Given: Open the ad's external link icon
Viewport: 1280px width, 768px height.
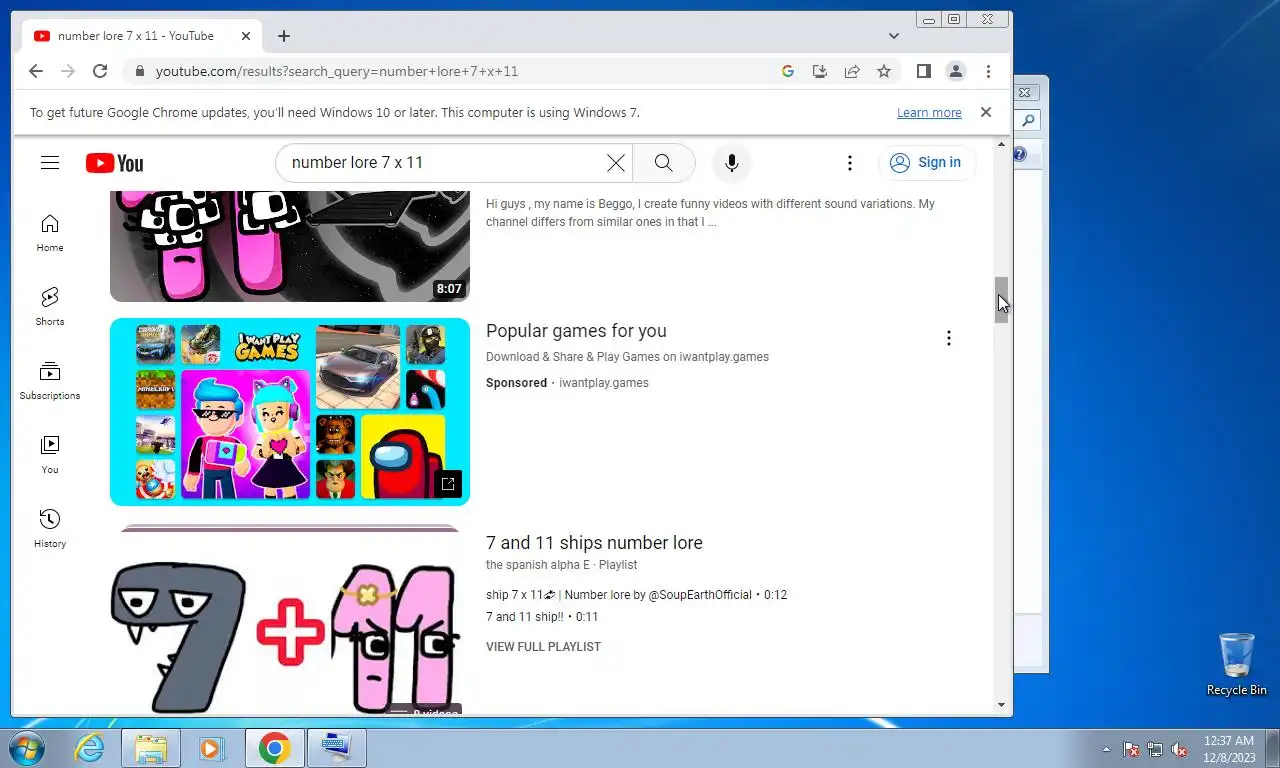Looking at the screenshot, I should 448,484.
